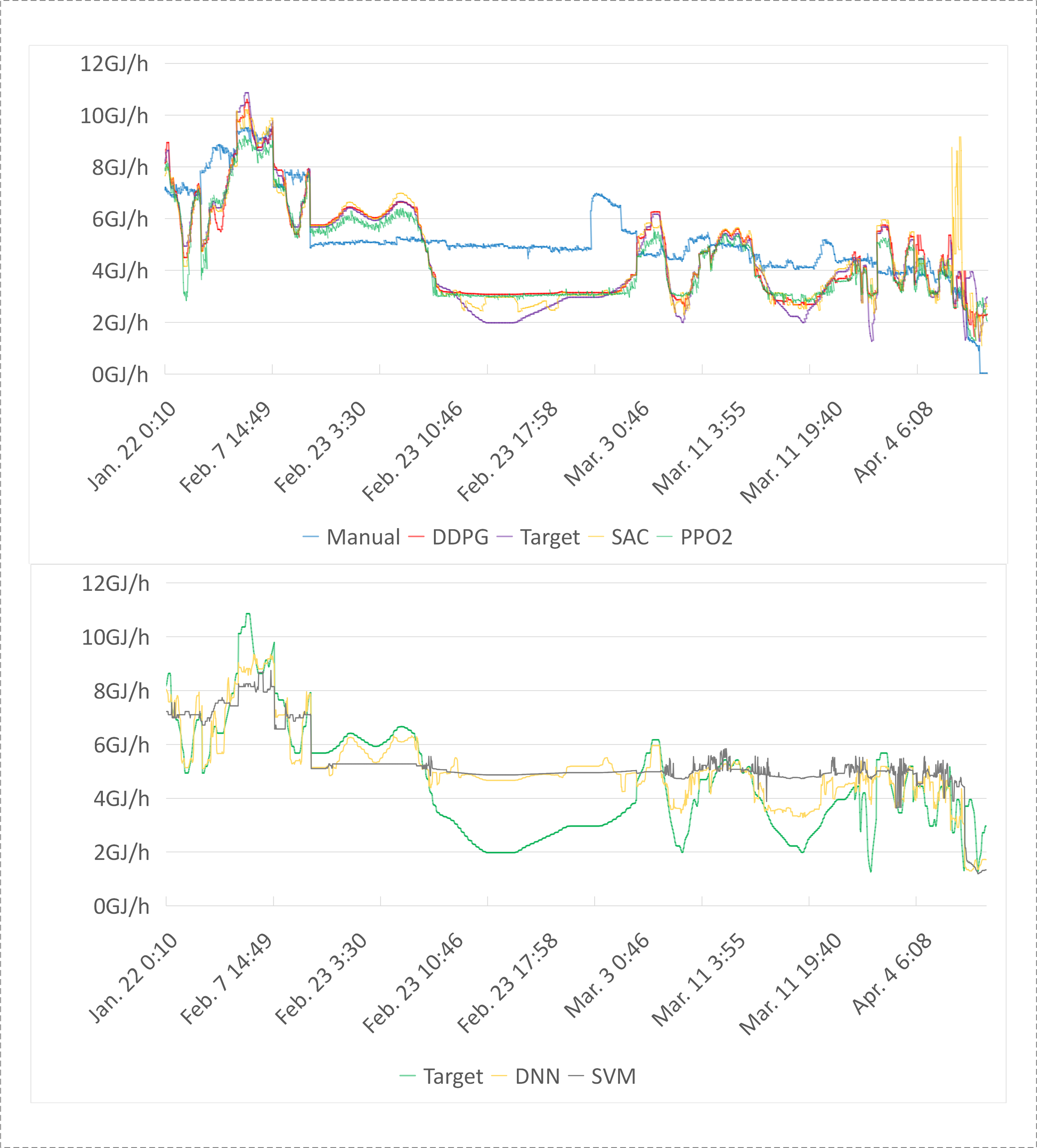Click the Mar. 3 0:46 label in top chart

(x=607, y=444)
